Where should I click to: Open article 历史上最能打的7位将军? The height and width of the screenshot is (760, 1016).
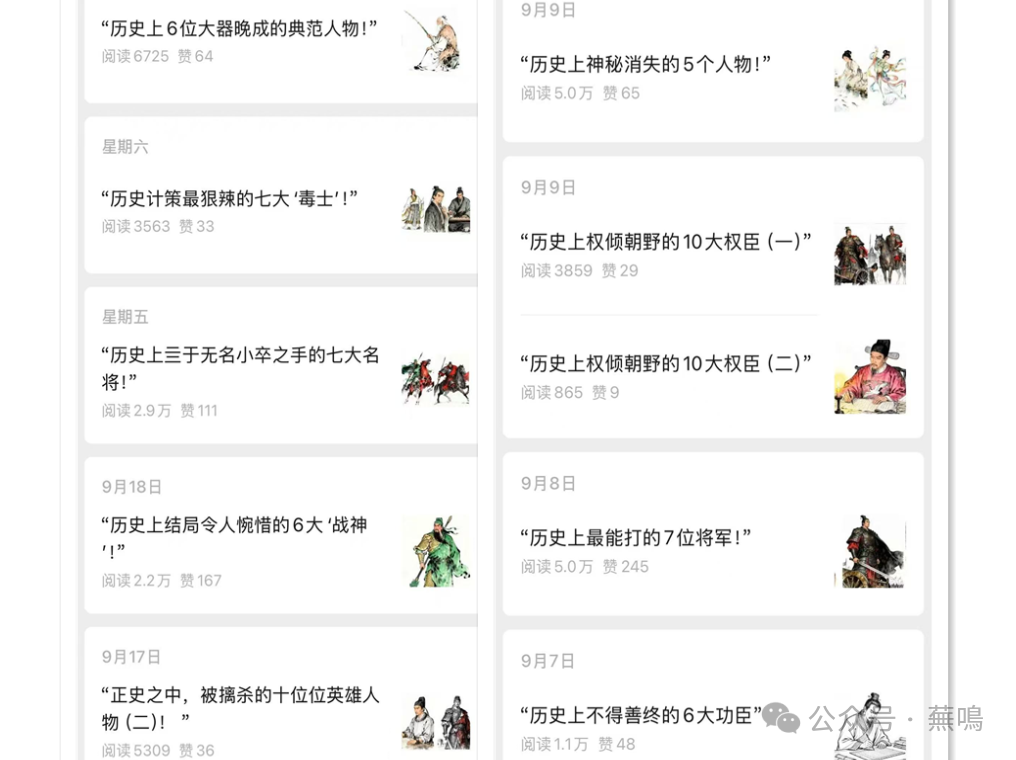click(x=635, y=538)
